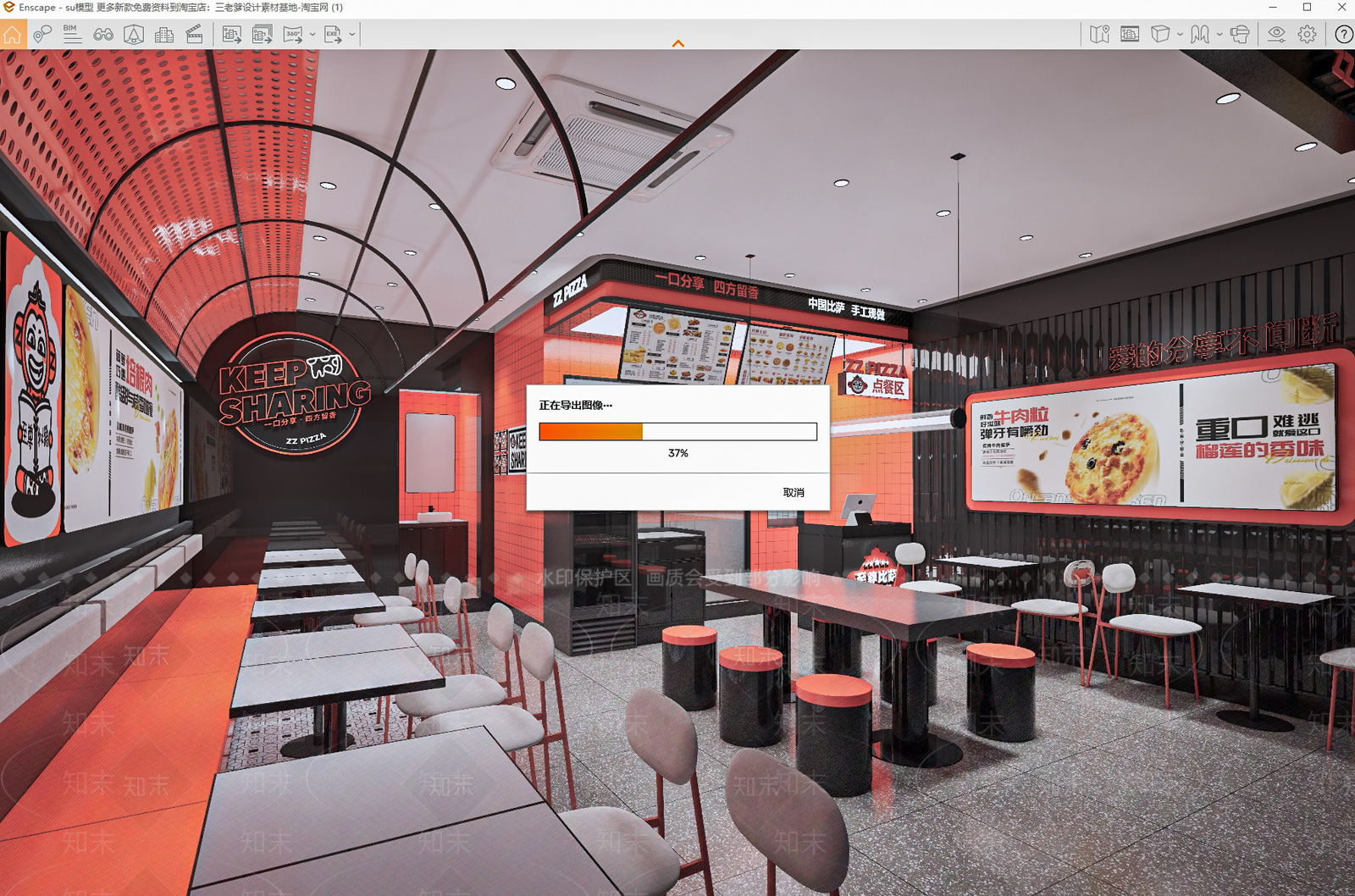1355x896 pixels.
Task: Toggle walk/fly mode wings icon
Action: coord(1200,35)
